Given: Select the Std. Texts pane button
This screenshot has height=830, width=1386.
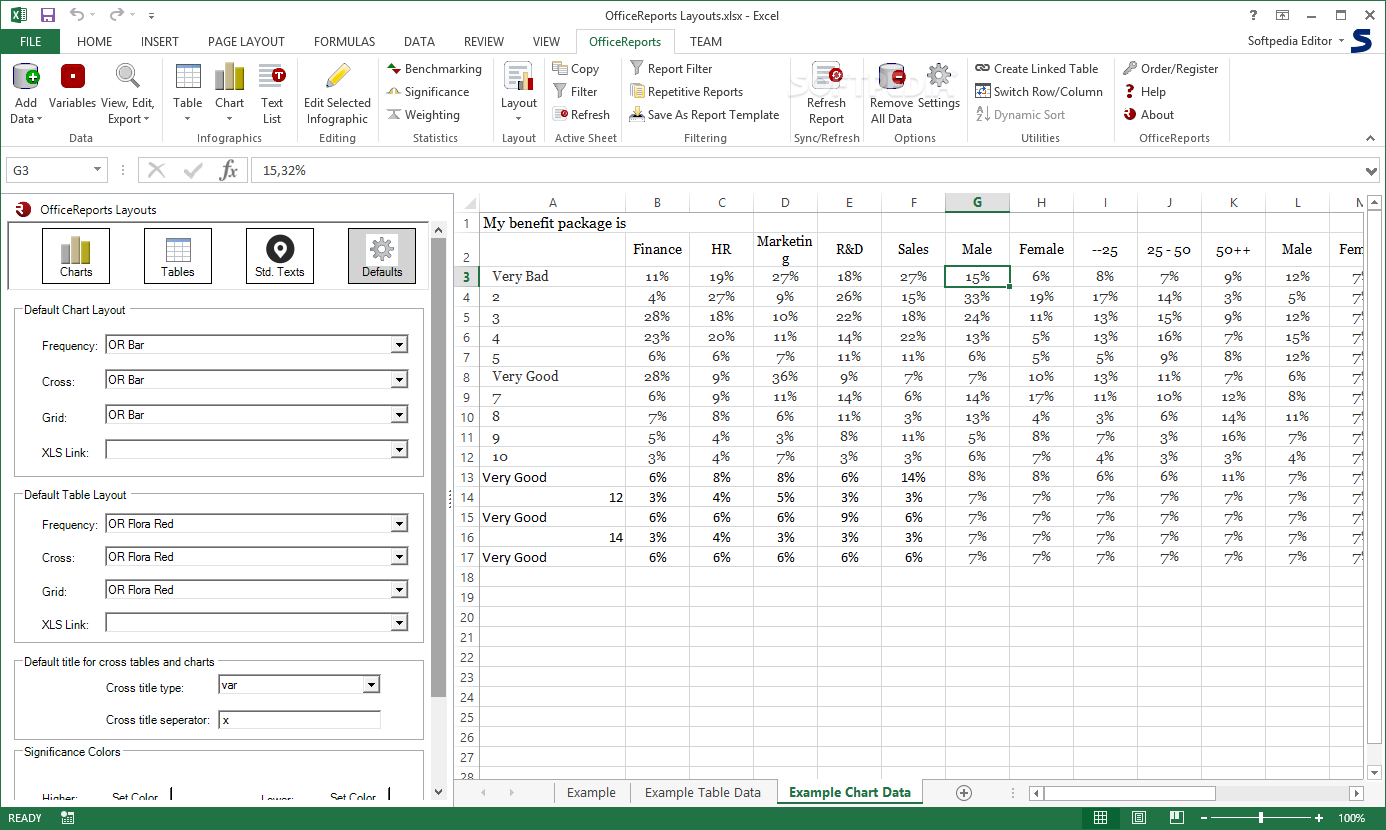Looking at the screenshot, I should point(280,256).
